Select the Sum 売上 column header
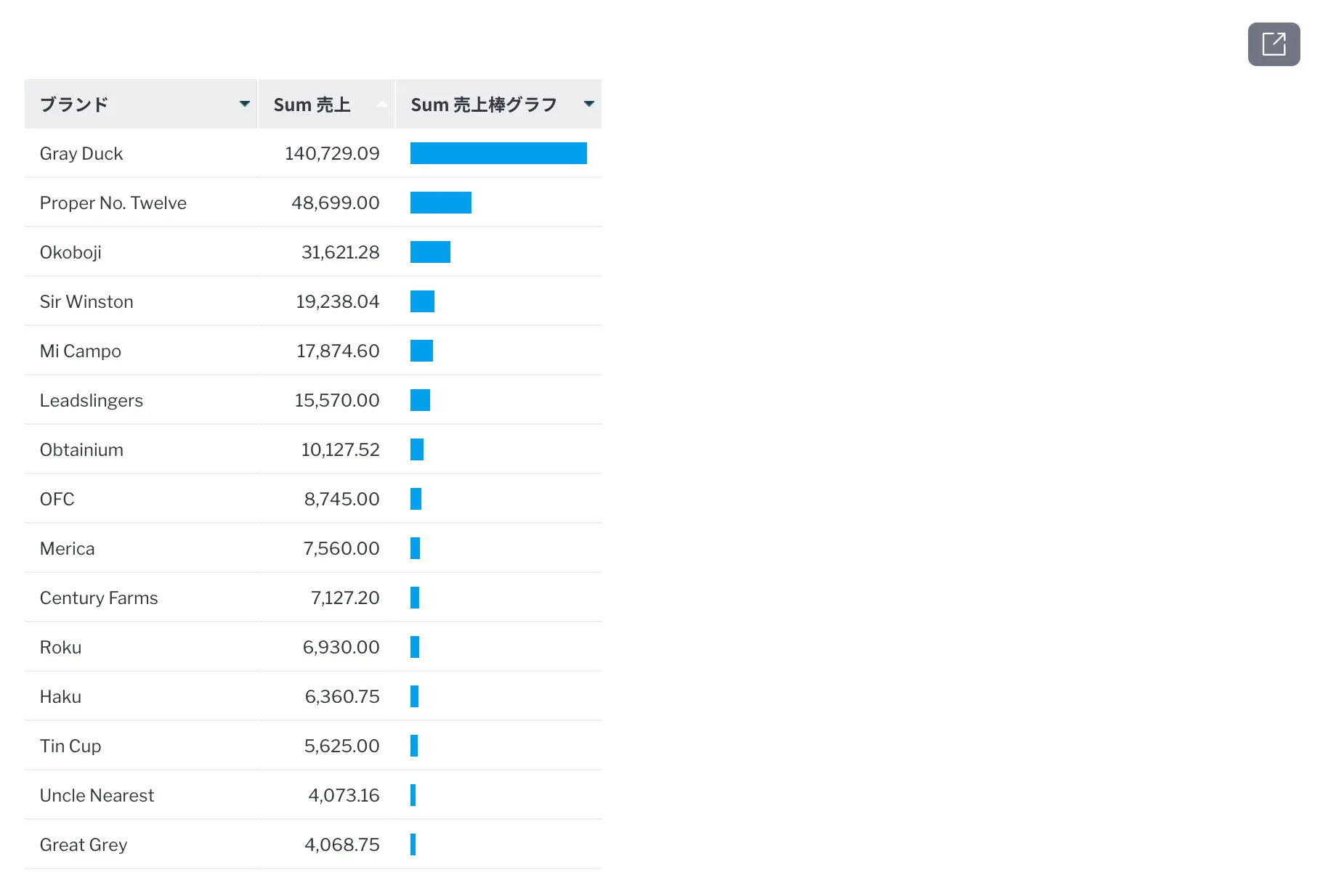 coord(312,105)
